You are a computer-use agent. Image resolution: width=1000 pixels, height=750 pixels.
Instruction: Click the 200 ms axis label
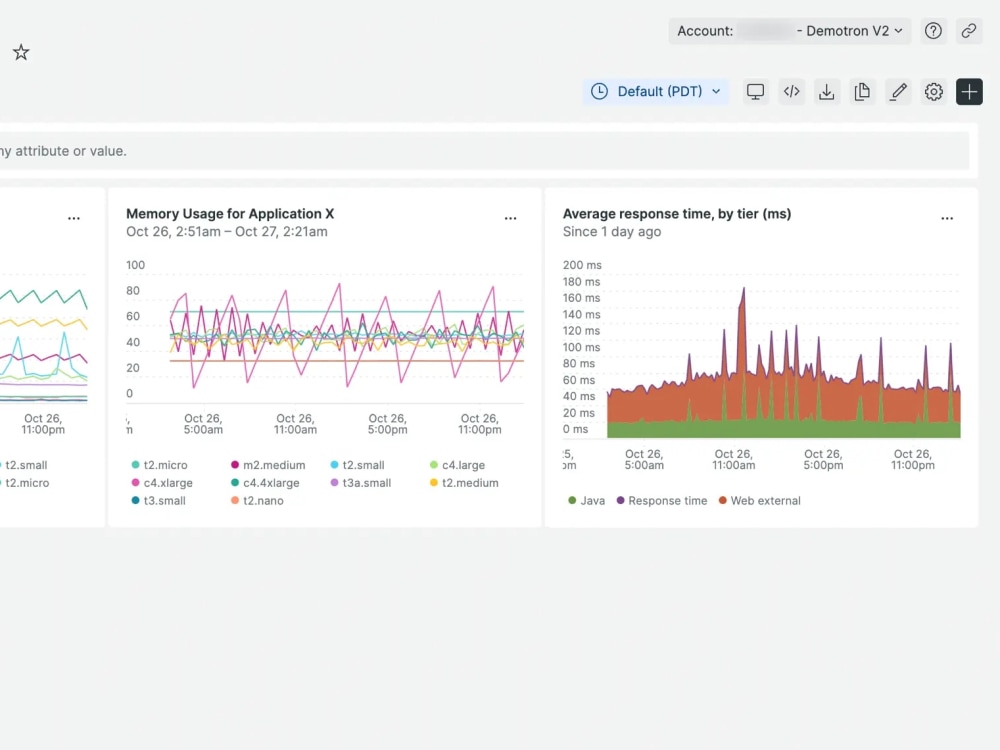pyautogui.click(x=582, y=265)
